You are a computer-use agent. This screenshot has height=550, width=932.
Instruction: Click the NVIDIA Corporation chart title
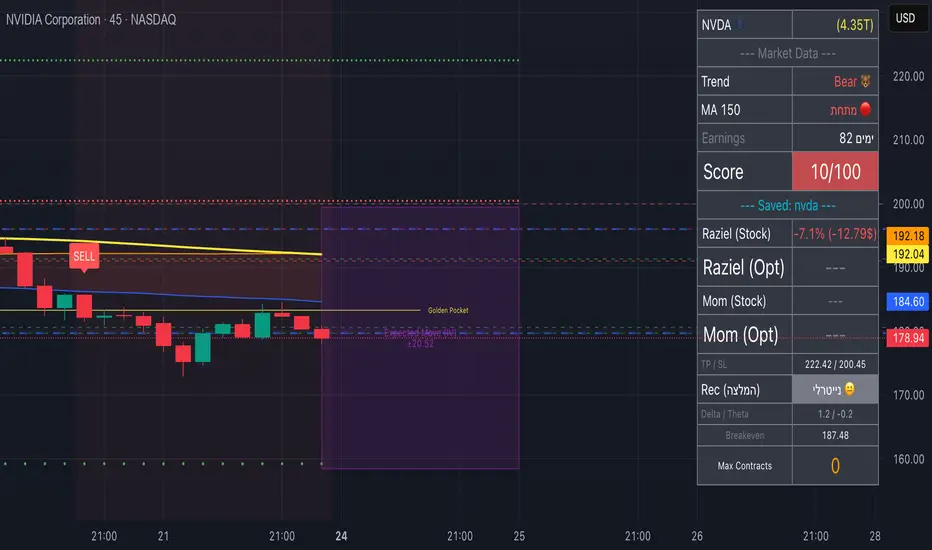point(91,20)
